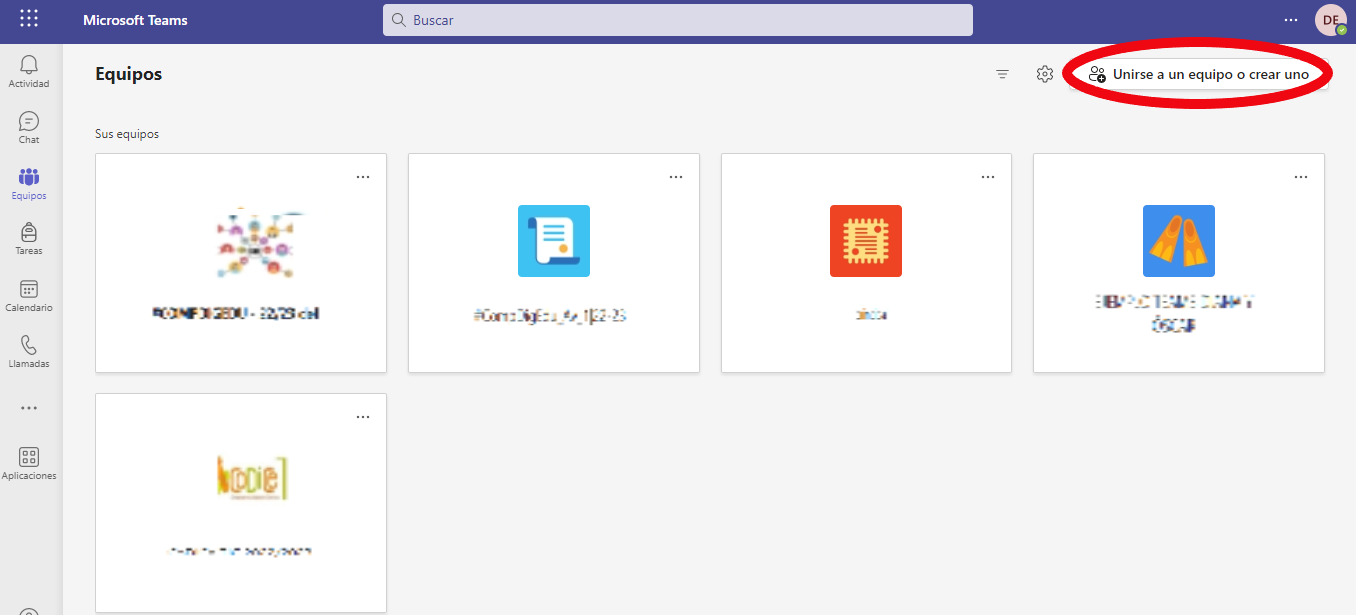Open the team with orange flippers icon
The height and width of the screenshot is (615, 1356).
1179,263
